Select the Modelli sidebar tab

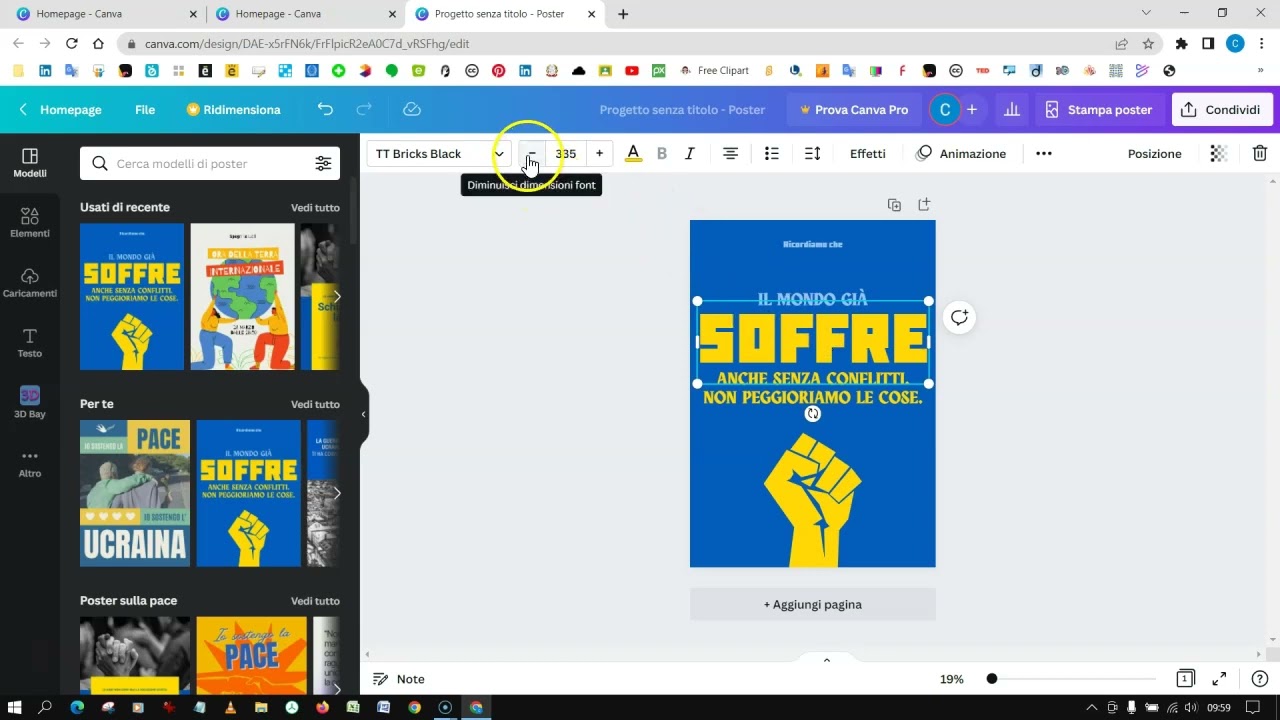[x=30, y=163]
